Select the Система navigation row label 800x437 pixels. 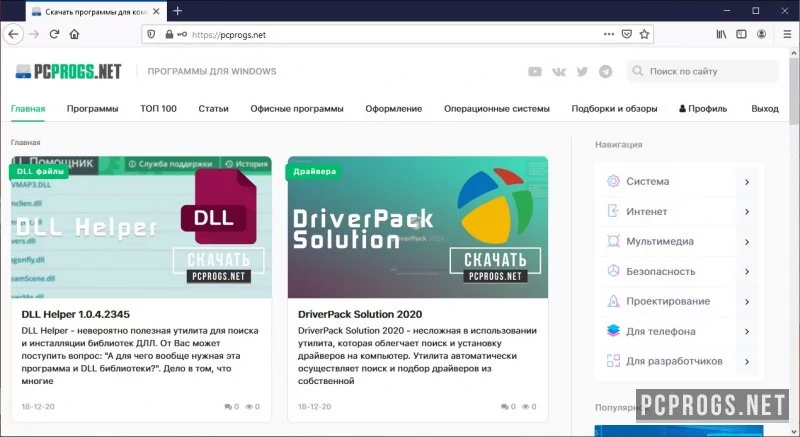647,181
